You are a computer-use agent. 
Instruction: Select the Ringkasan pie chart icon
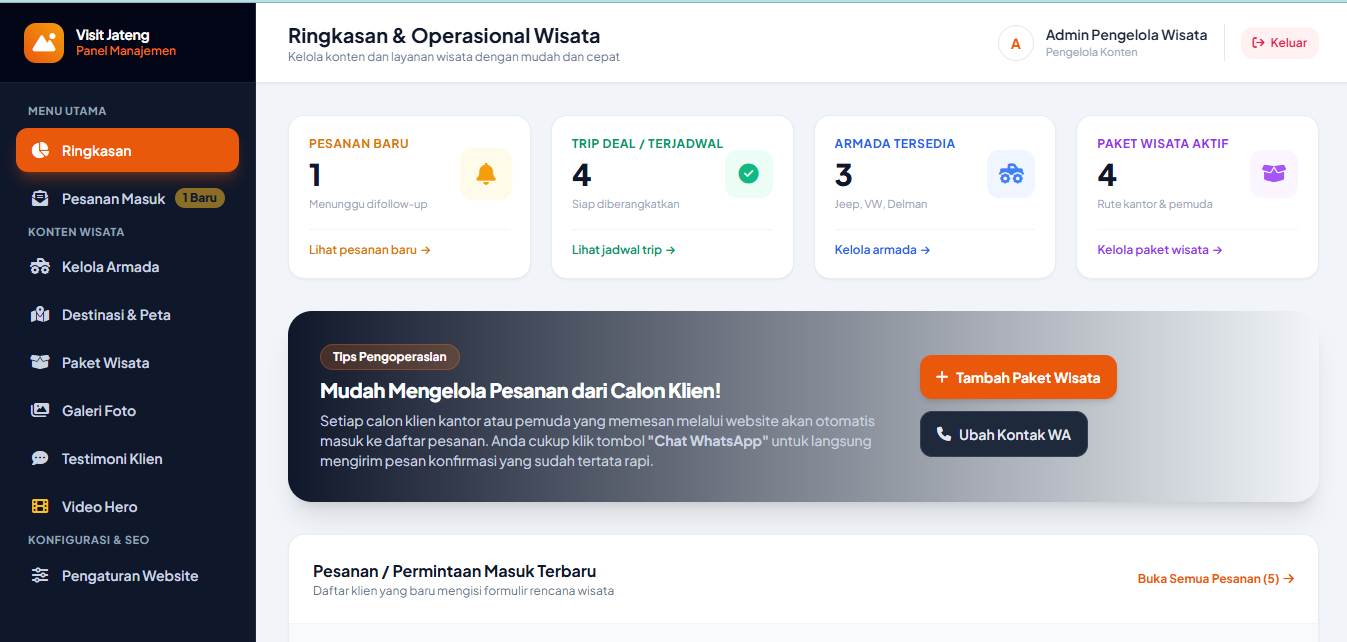tap(40, 151)
